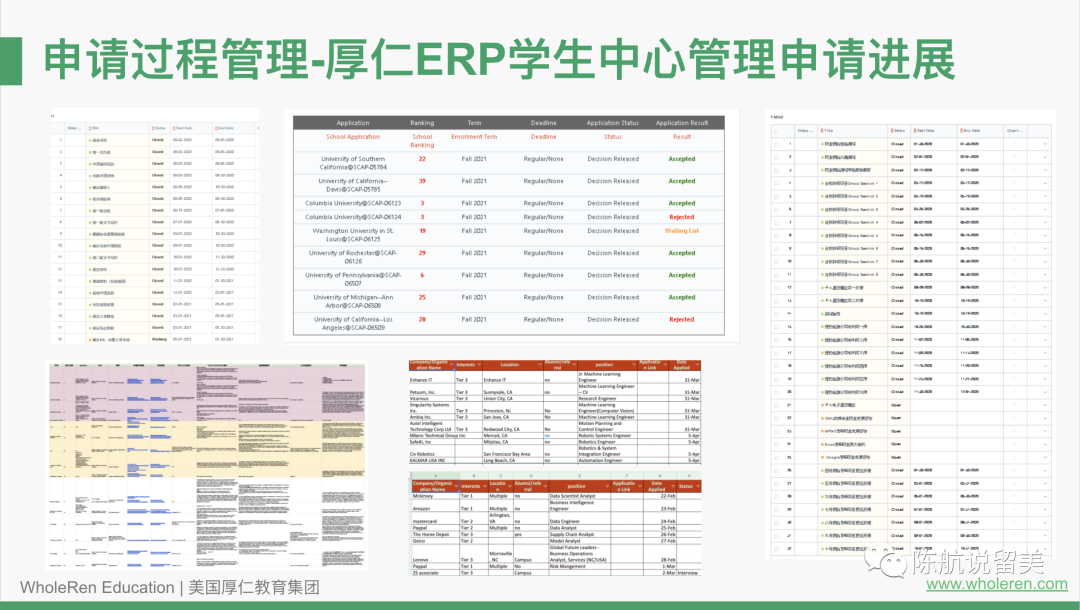1080x610 pixels.
Task: Open the Status filter dropdown in lower spreadsheet
Action: [700, 485]
